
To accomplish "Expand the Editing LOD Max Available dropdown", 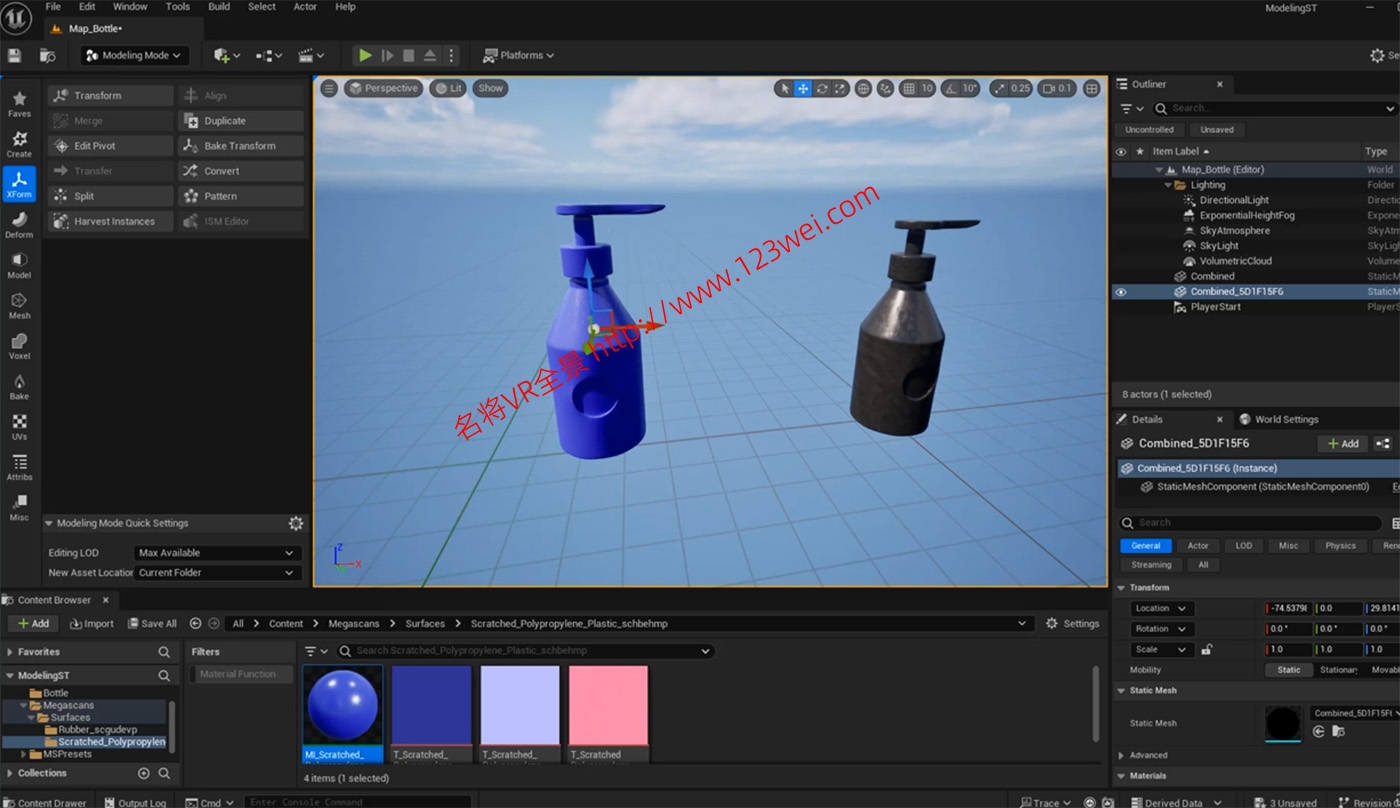I will point(217,553).
